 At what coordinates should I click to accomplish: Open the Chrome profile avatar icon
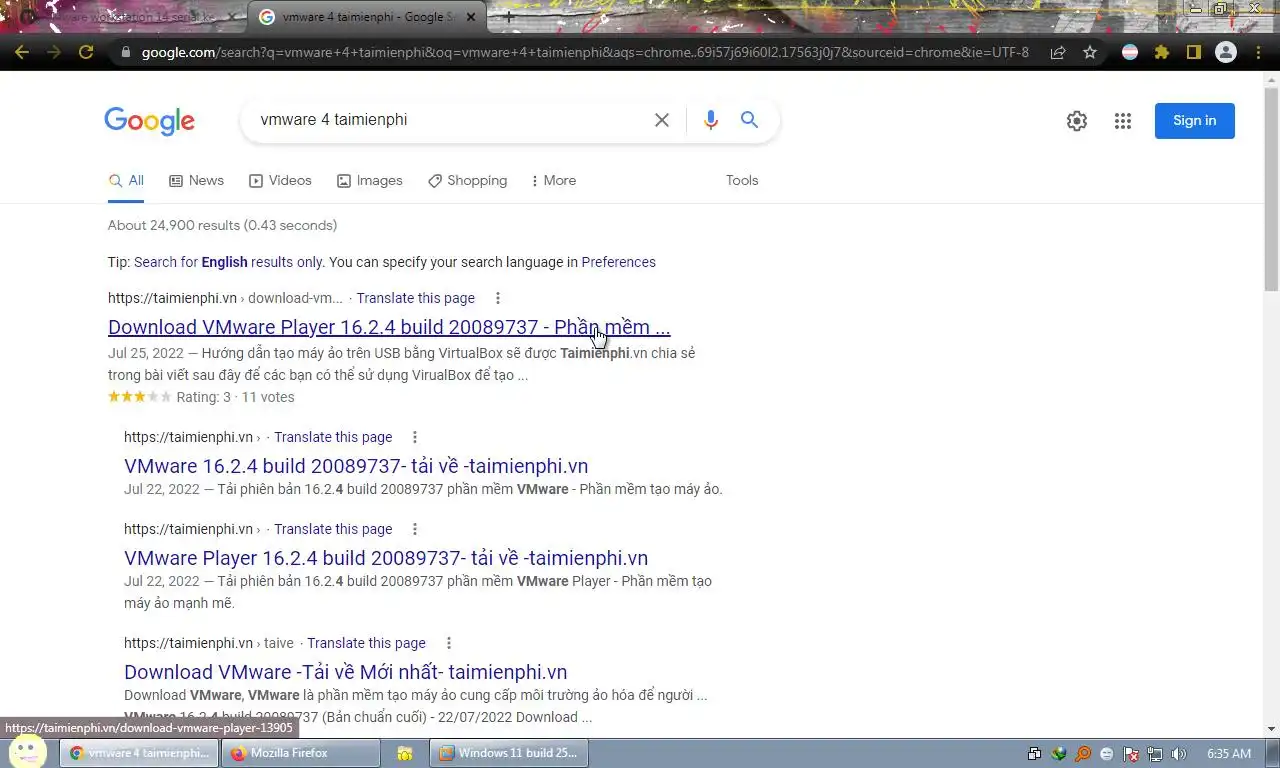[1226, 52]
